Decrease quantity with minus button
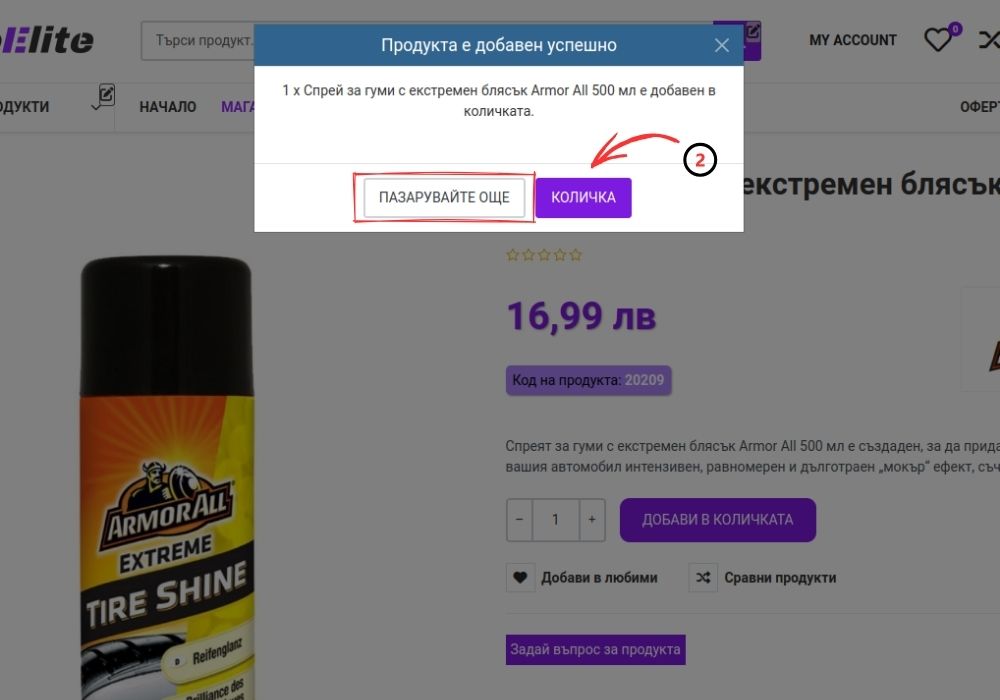 point(519,520)
